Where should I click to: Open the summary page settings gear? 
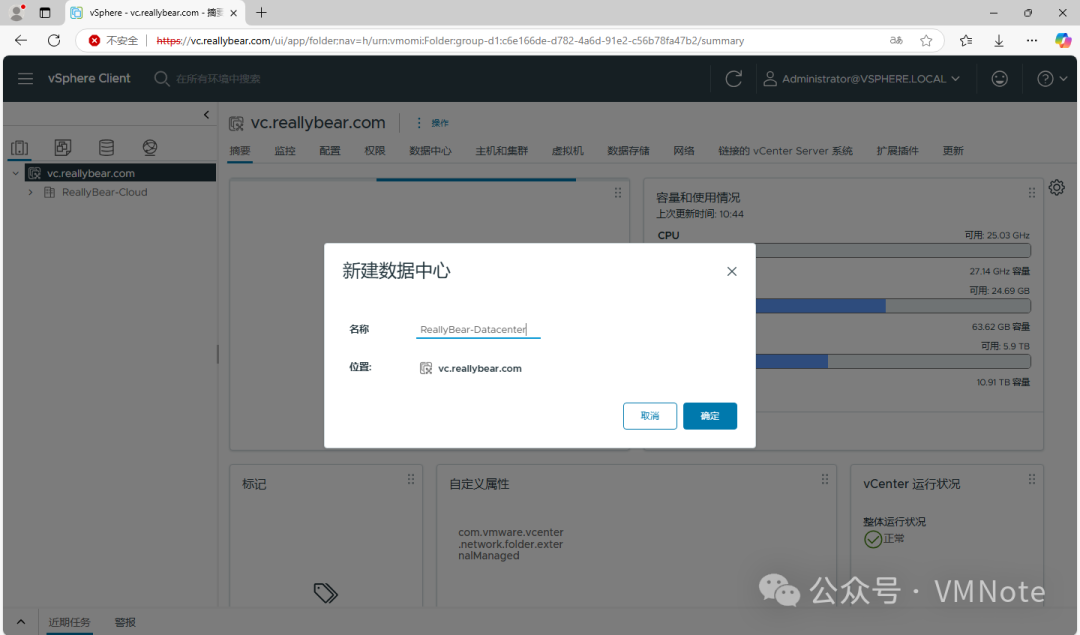pyautogui.click(x=1057, y=187)
